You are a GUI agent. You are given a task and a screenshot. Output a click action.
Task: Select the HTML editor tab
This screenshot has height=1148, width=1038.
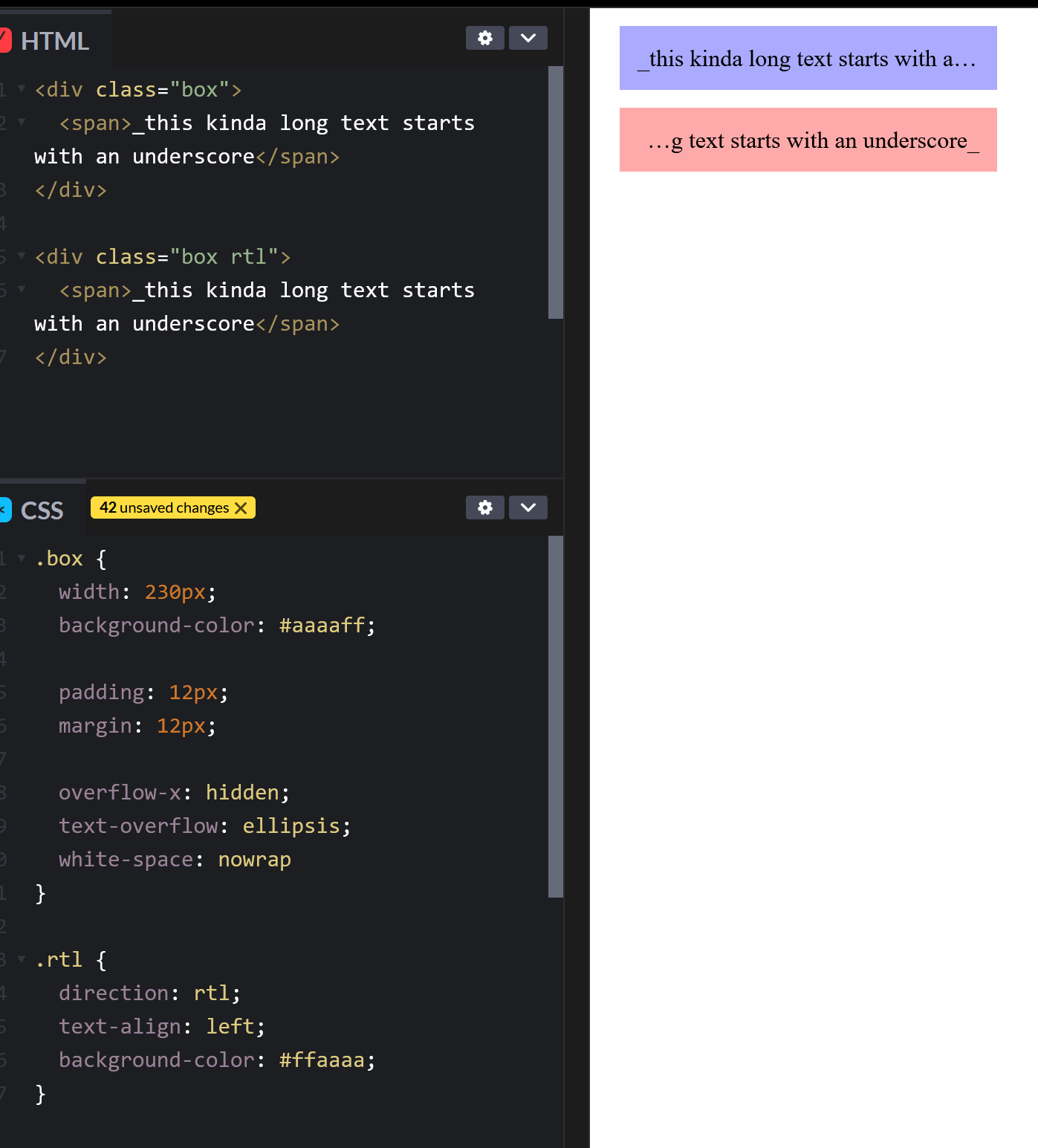(54, 40)
